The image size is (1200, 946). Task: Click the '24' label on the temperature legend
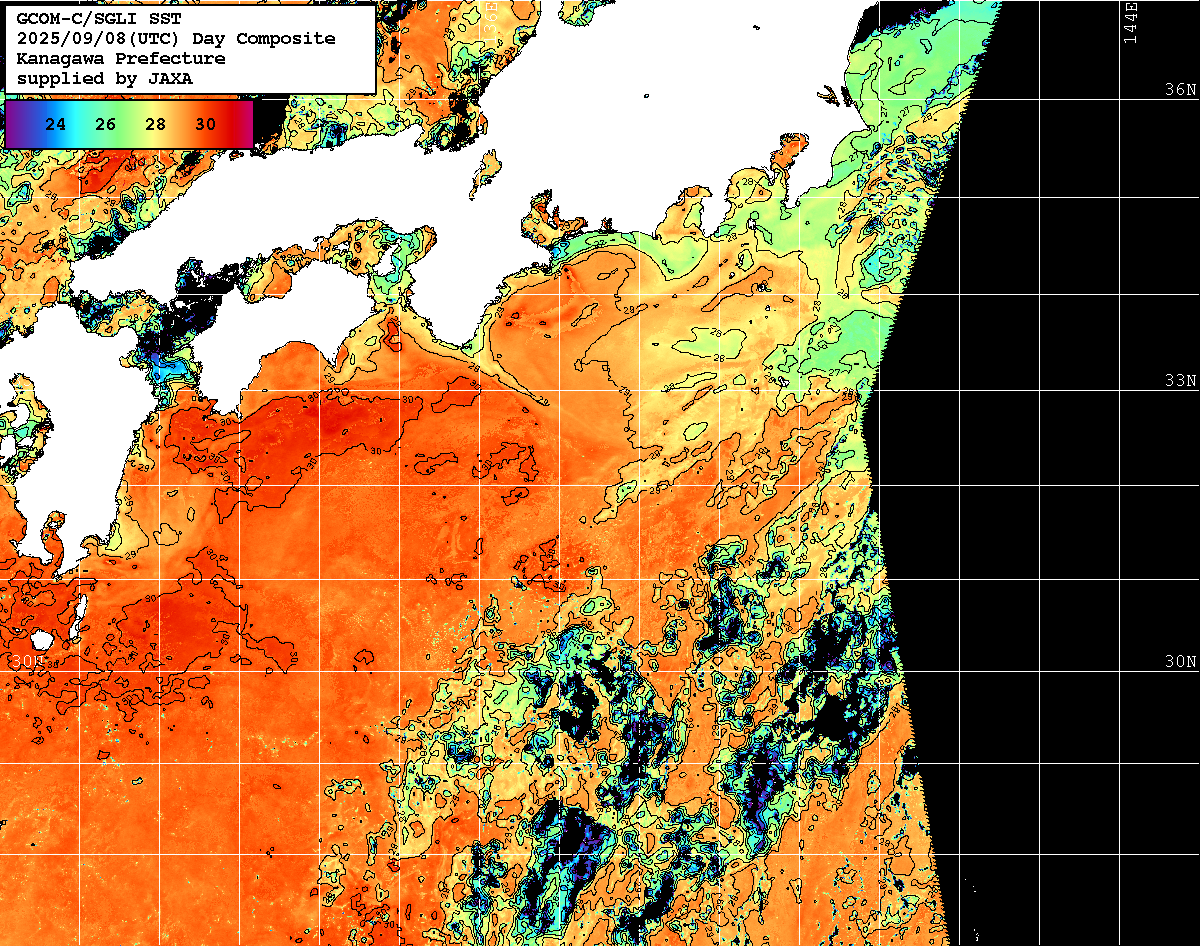click(56, 124)
